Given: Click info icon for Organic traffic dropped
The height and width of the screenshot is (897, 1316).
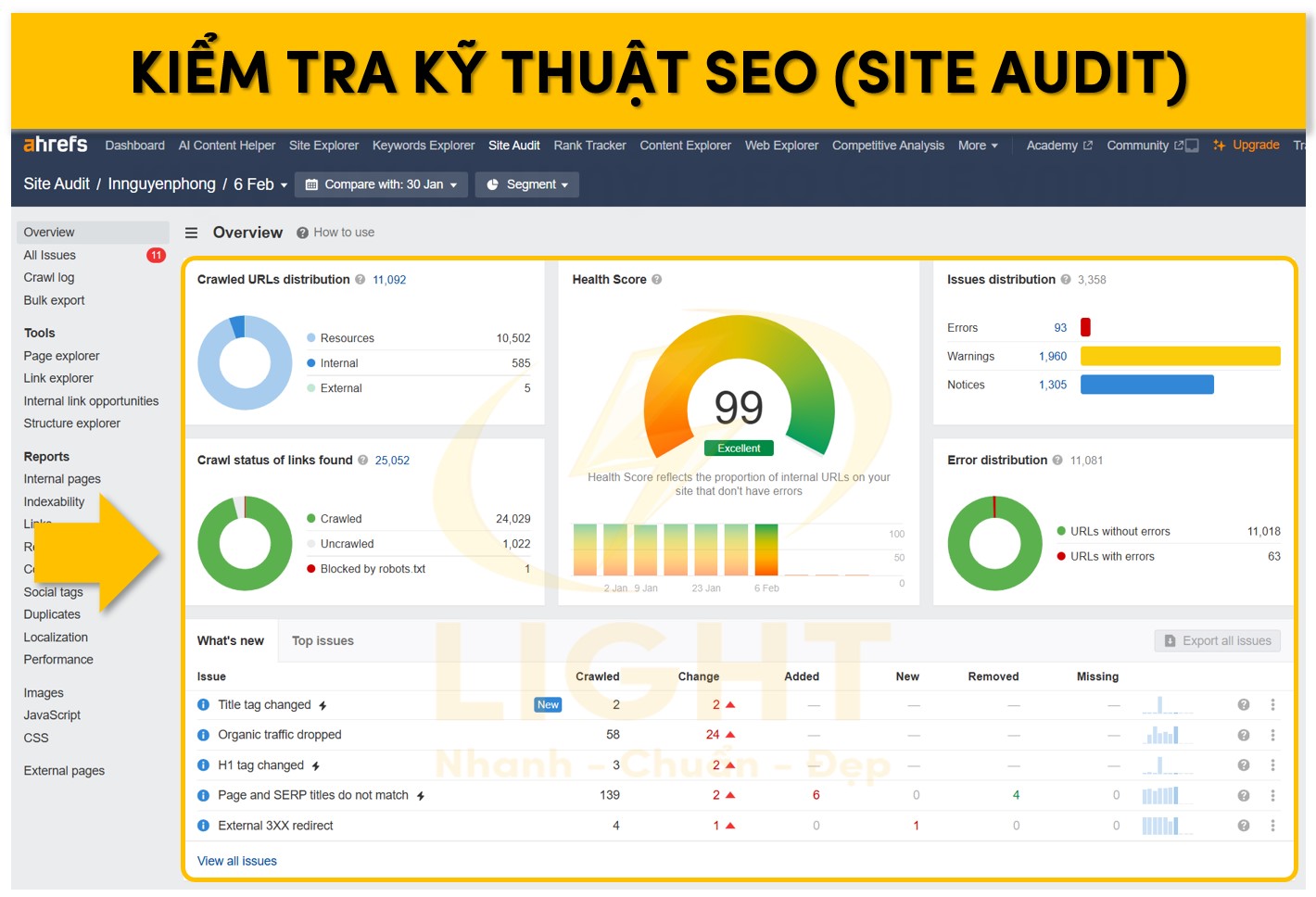Looking at the screenshot, I should [203, 735].
